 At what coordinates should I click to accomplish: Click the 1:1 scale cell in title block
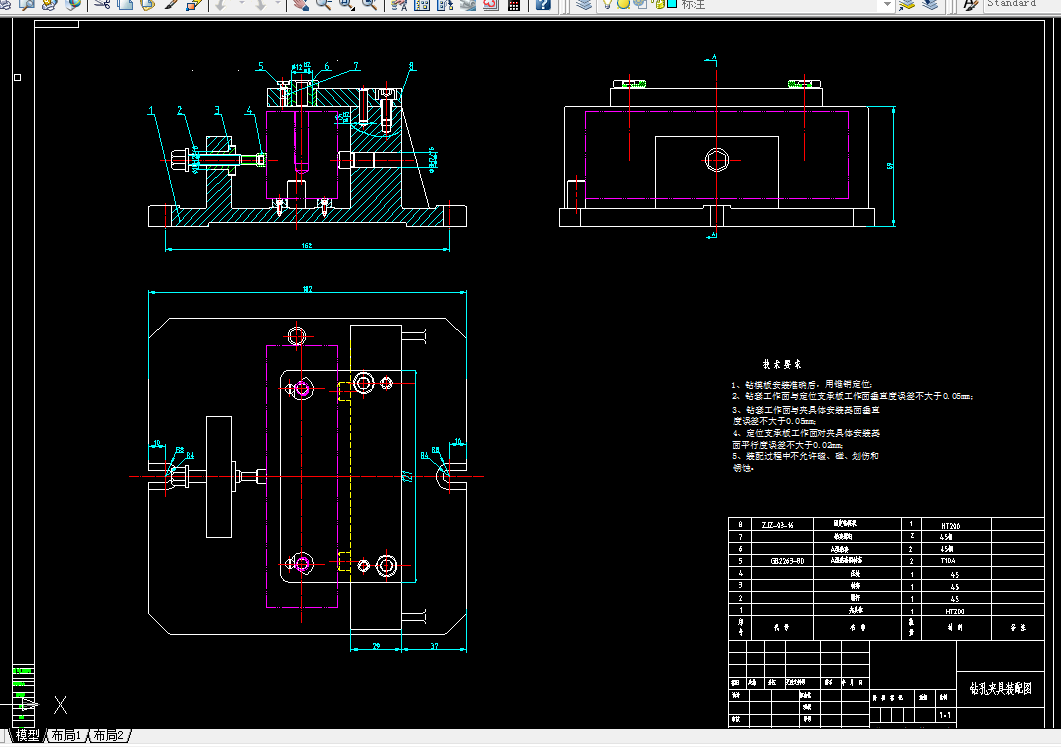click(x=945, y=715)
